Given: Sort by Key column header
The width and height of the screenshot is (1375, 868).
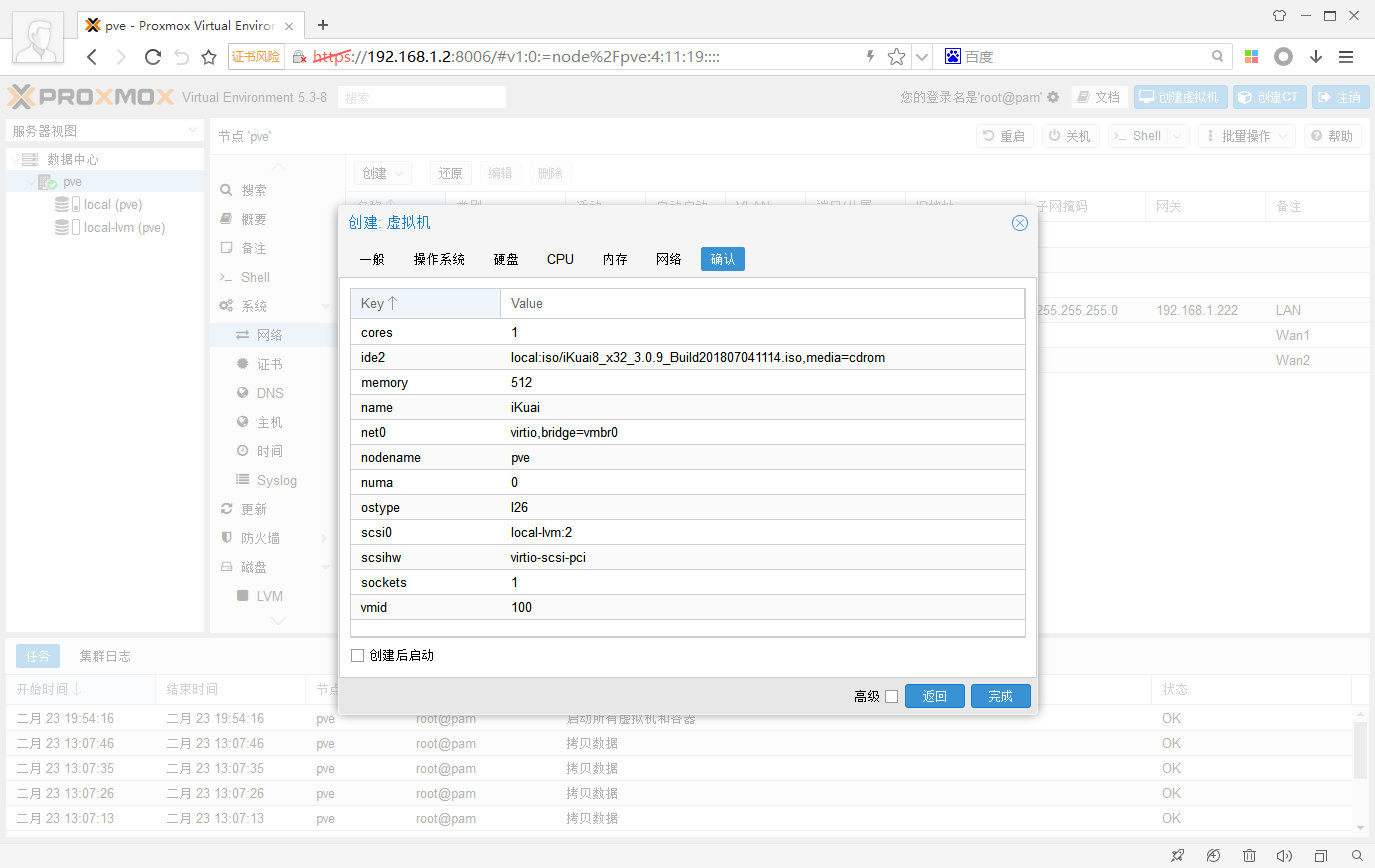Looking at the screenshot, I should point(425,303).
